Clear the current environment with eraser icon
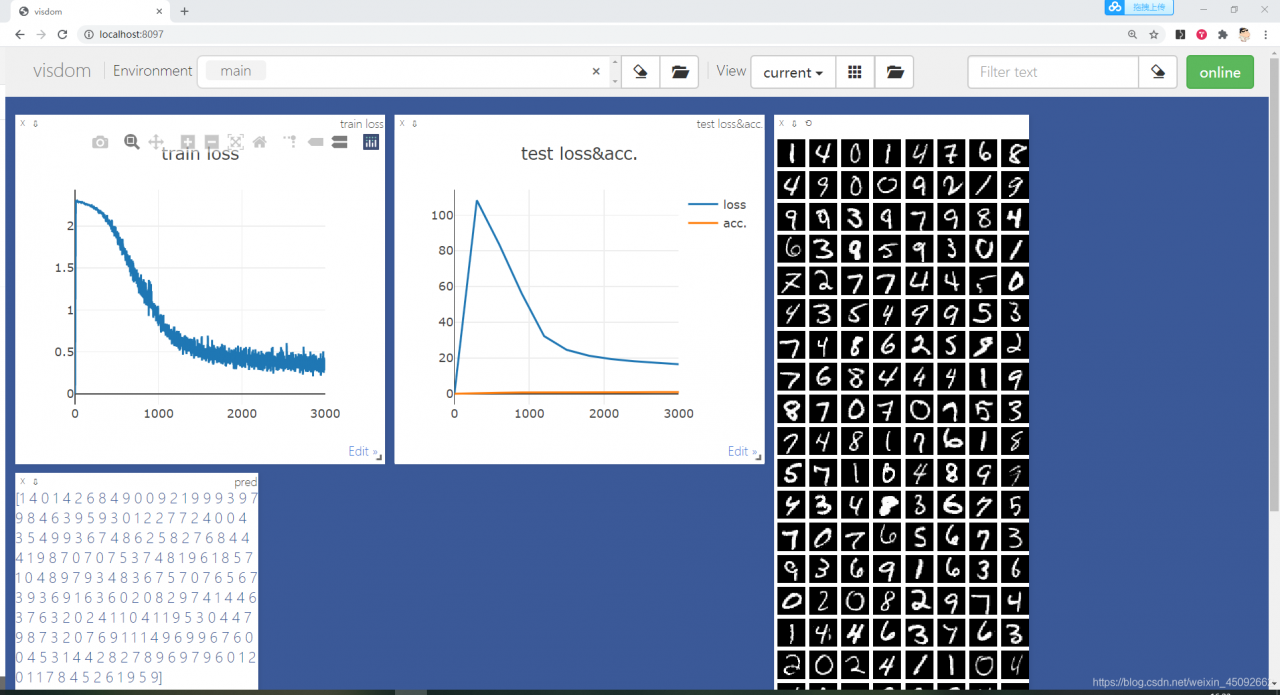This screenshot has height=695, width=1280. click(641, 72)
